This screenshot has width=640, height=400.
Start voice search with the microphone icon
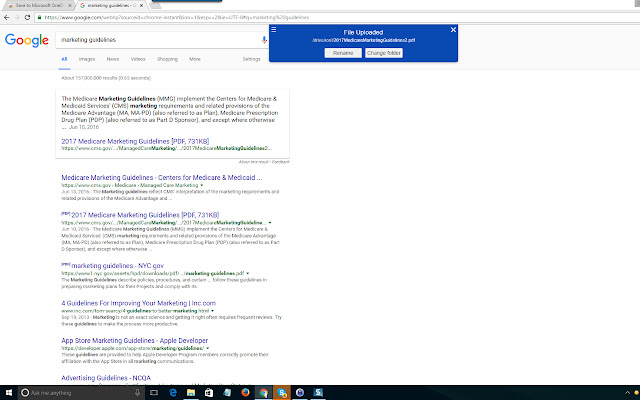tap(264, 40)
